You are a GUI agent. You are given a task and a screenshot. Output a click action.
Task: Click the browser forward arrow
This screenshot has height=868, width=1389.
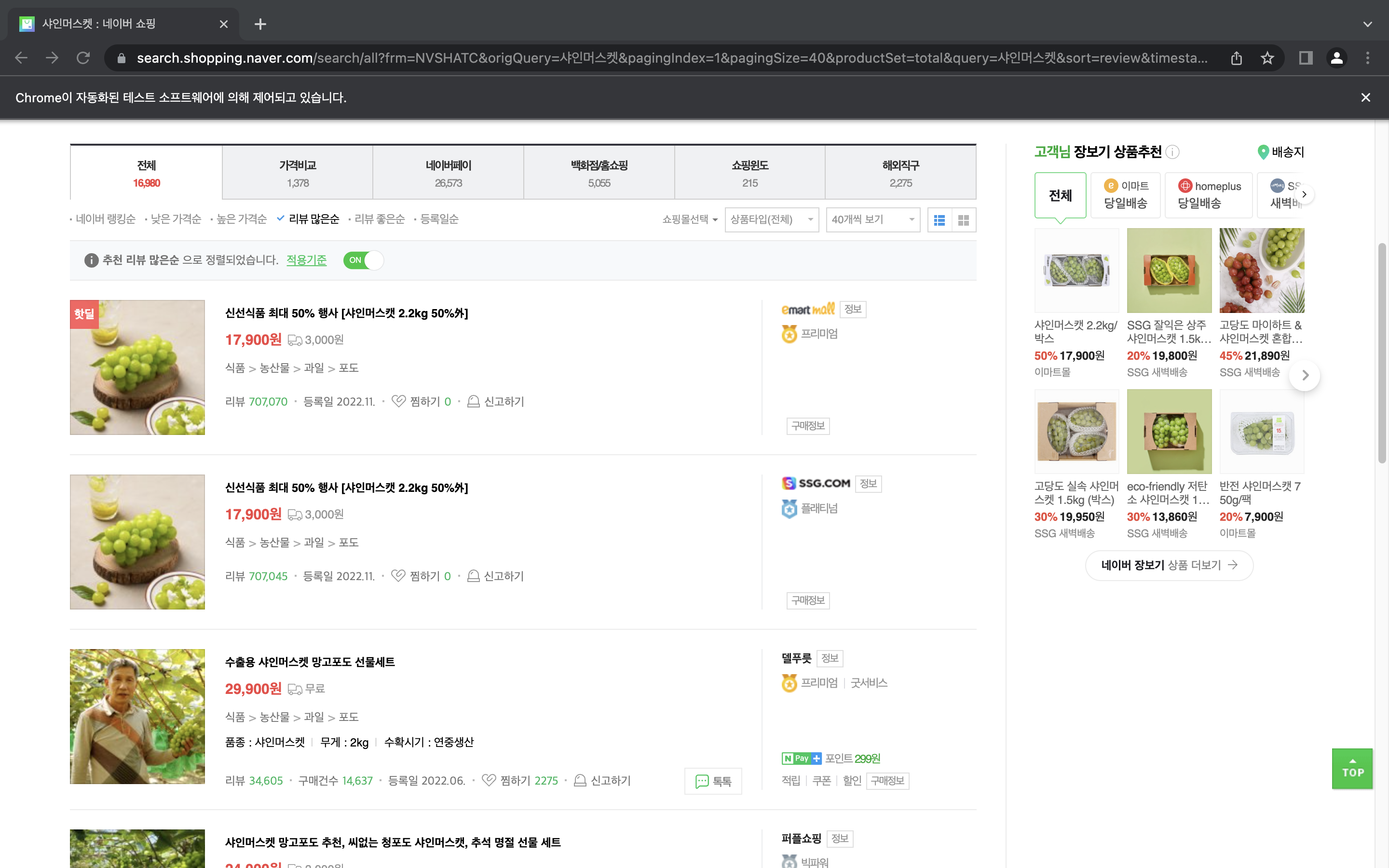pyautogui.click(x=52, y=58)
